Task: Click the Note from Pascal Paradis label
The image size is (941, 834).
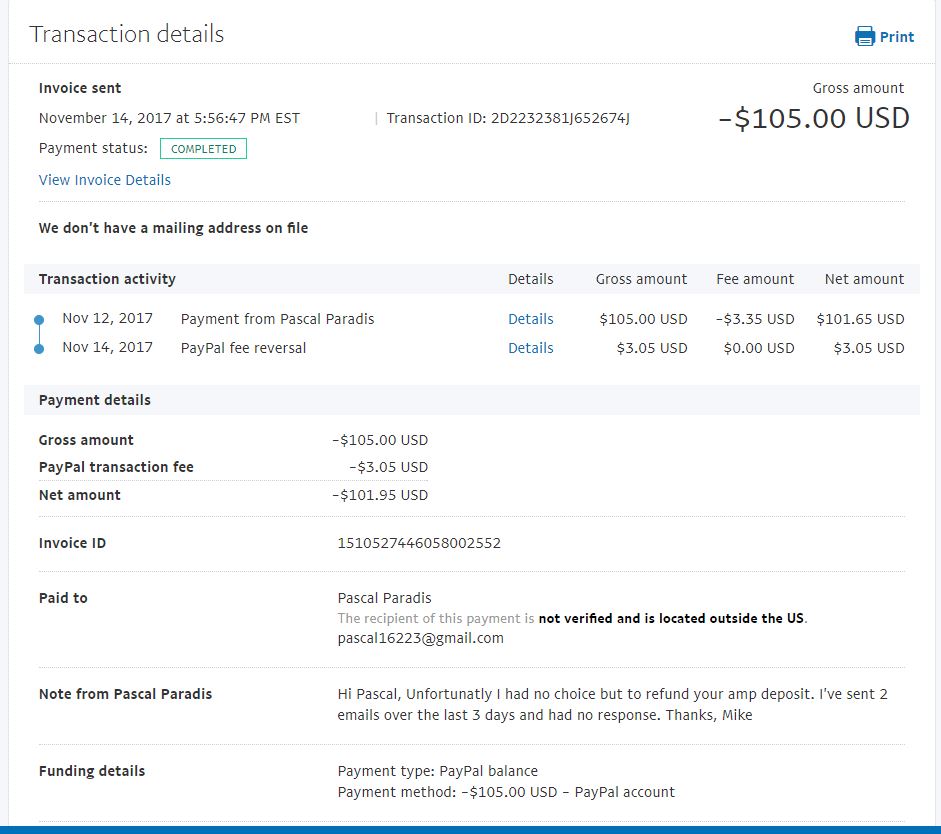Action: pos(125,694)
